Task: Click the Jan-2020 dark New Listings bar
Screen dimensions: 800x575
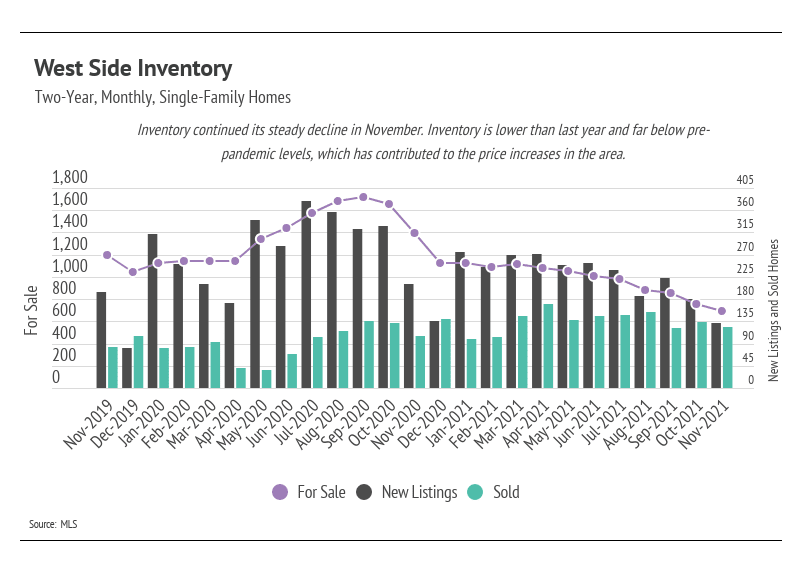Action: 153,311
